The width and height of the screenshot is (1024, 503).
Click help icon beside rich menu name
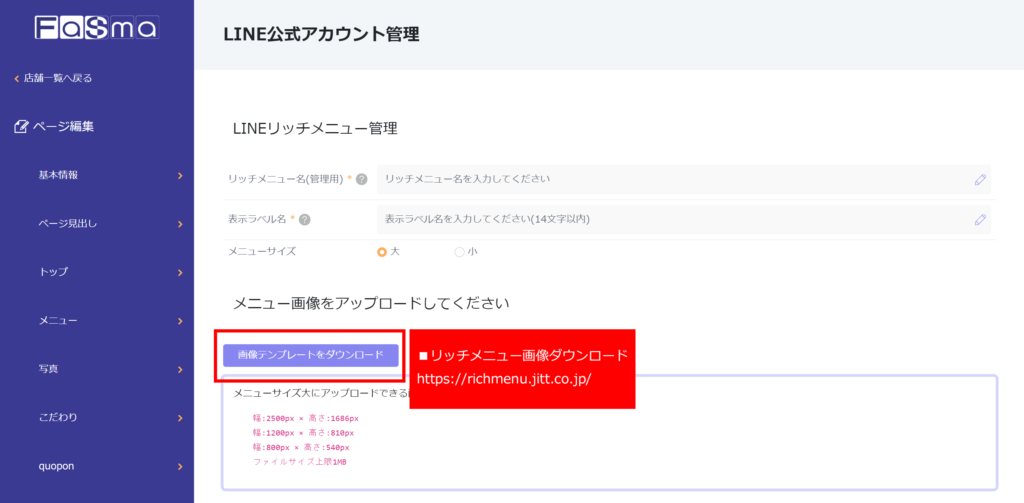point(361,180)
